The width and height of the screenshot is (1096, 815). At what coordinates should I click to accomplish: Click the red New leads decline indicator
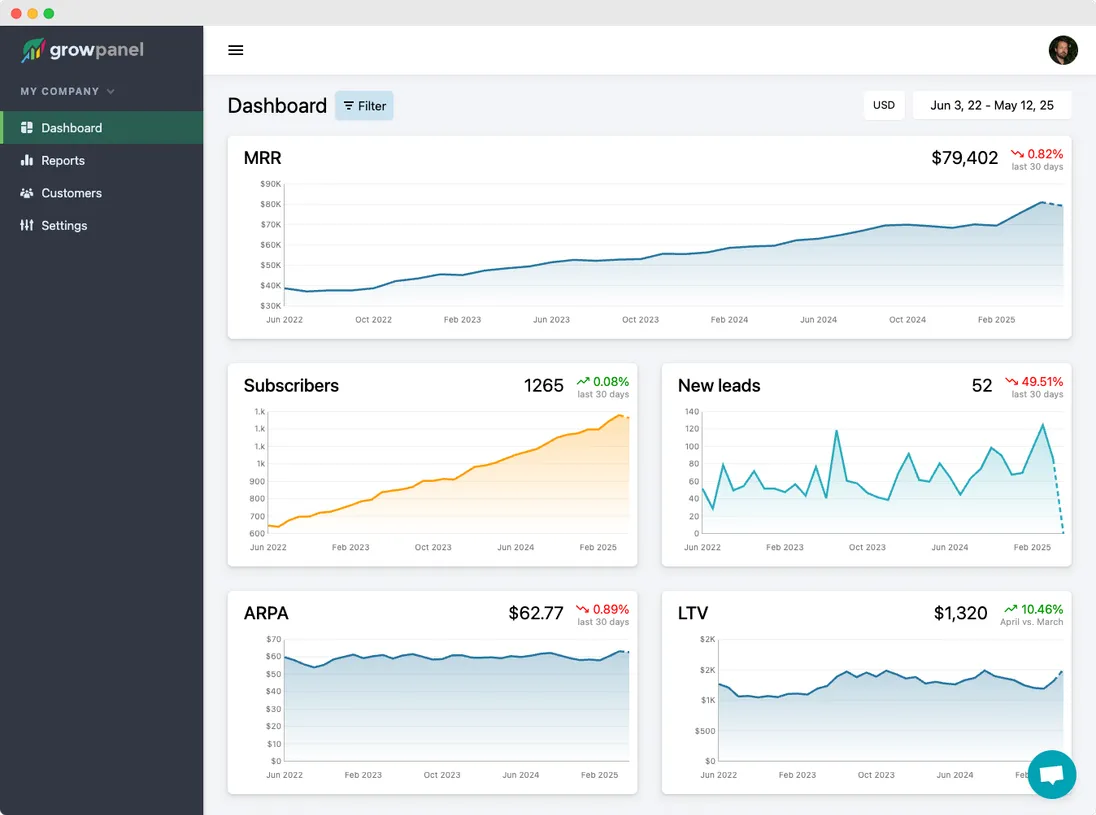(1036, 382)
